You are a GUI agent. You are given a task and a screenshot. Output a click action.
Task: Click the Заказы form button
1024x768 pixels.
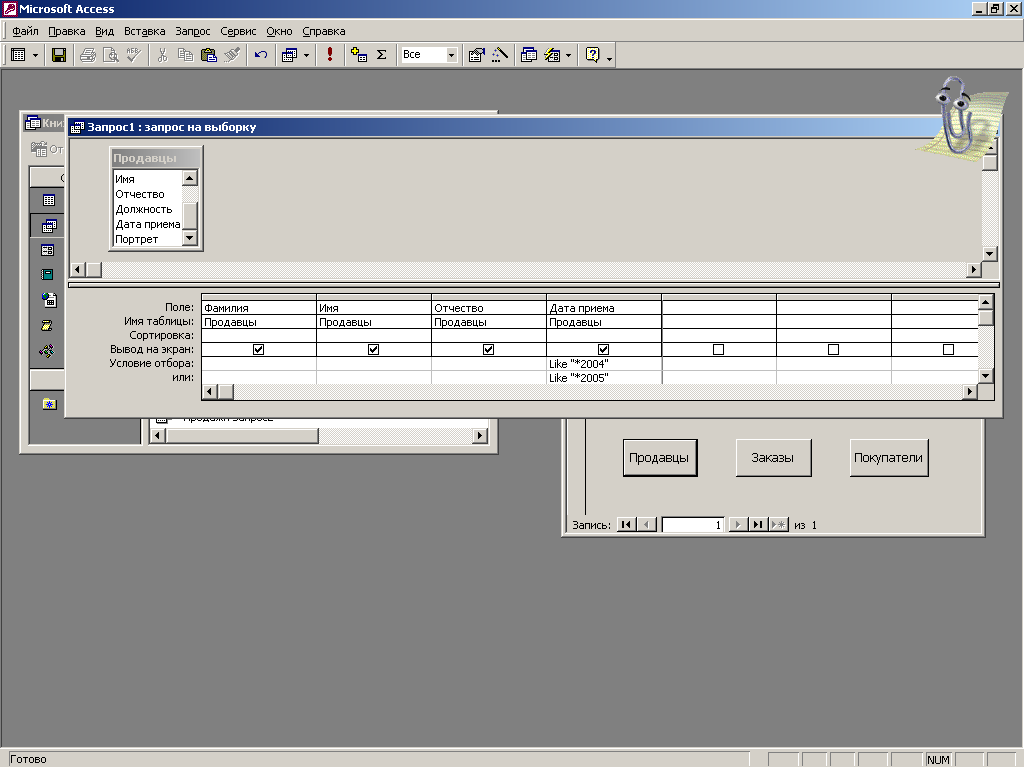coord(773,458)
